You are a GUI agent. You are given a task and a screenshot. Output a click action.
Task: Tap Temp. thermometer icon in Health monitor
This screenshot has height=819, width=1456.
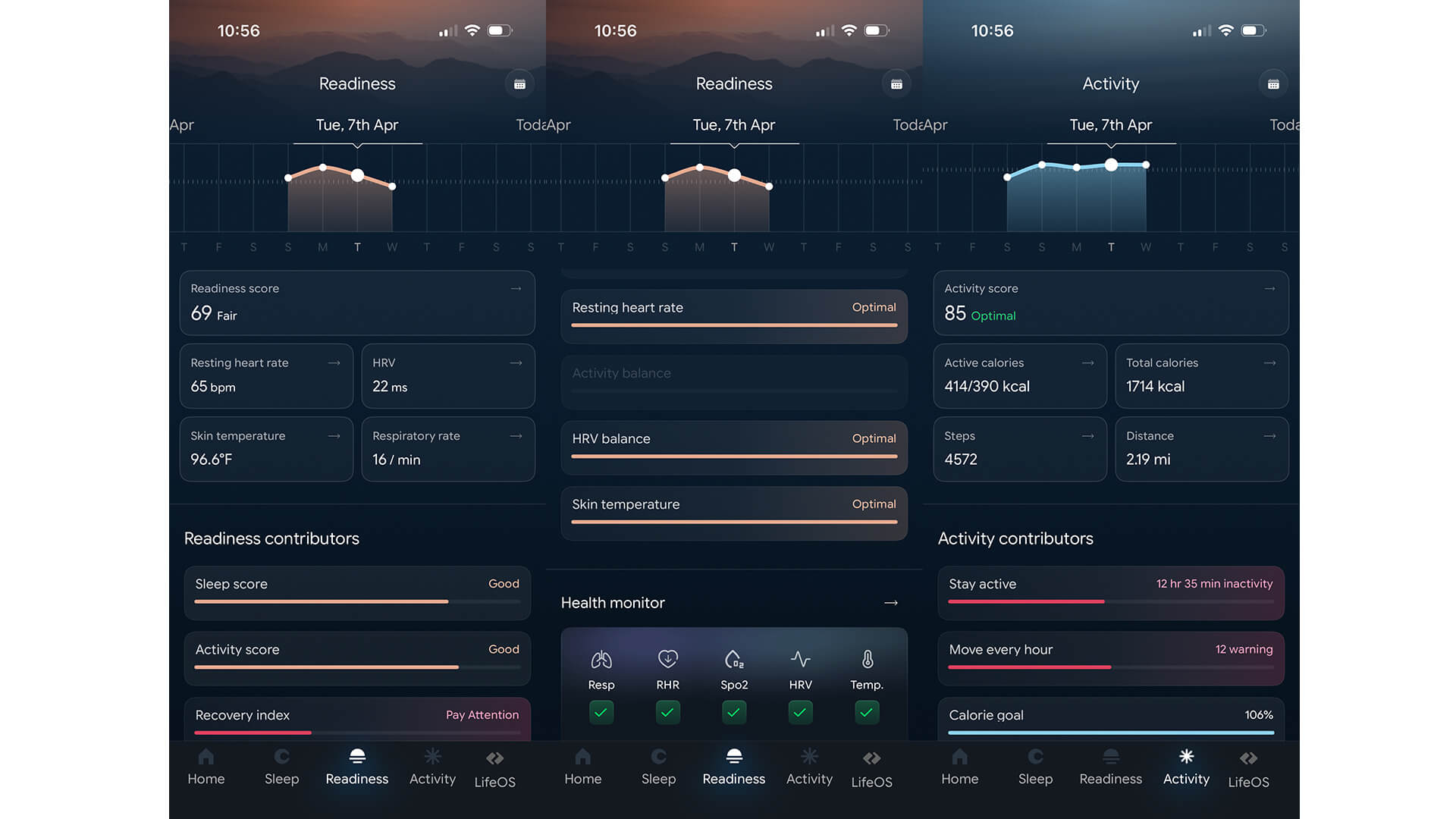click(867, 659)
